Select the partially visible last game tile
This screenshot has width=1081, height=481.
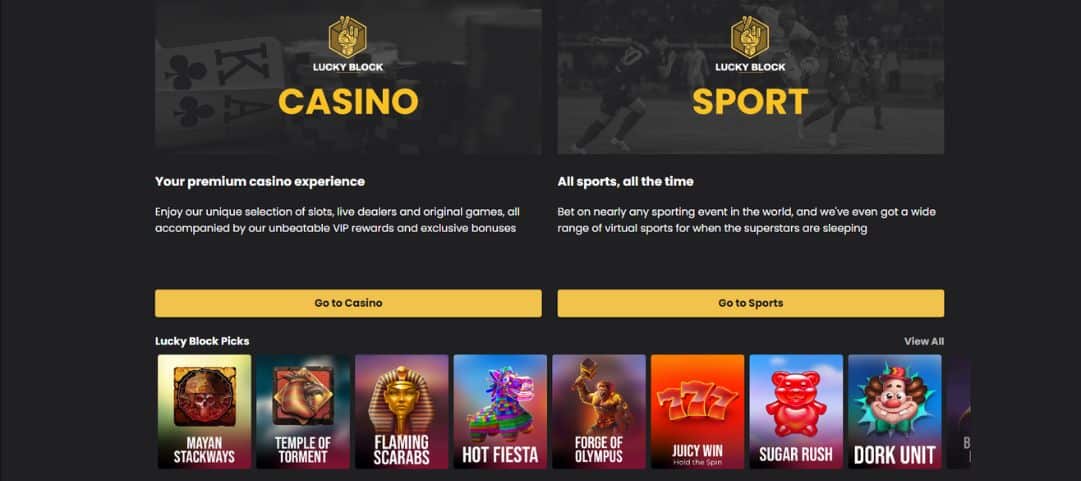point(958,412)
